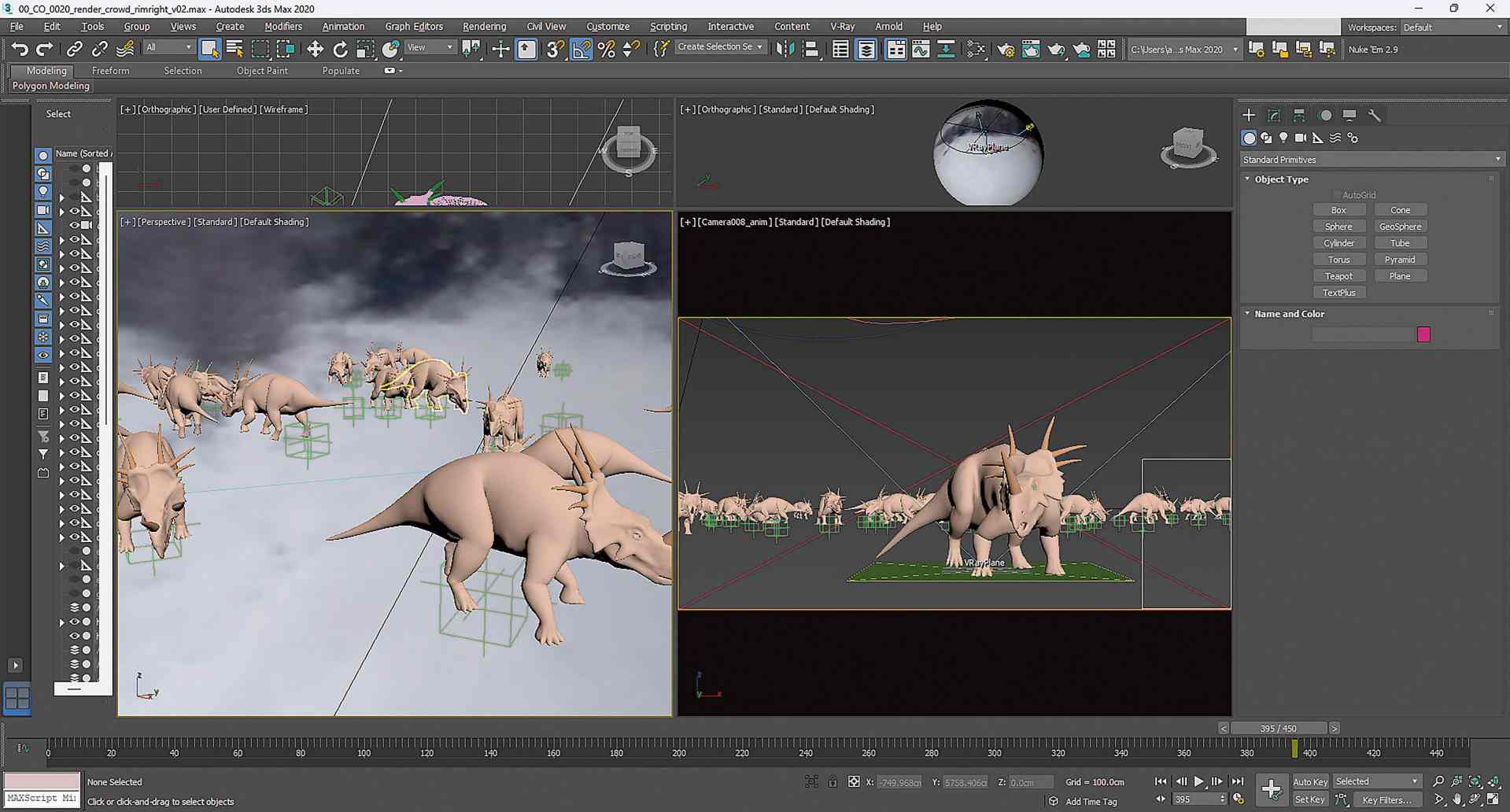Create a Teapot primitive
1510x812 pixels.
(x=1339, y=275)
